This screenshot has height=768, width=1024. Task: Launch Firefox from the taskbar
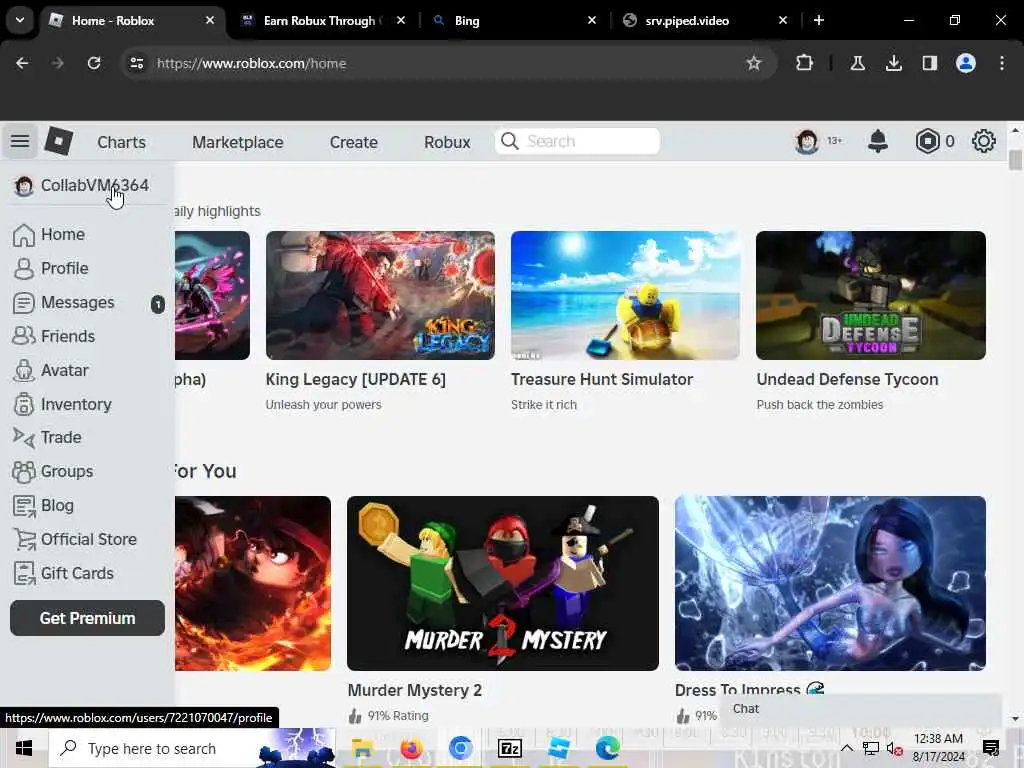point(411,748)
